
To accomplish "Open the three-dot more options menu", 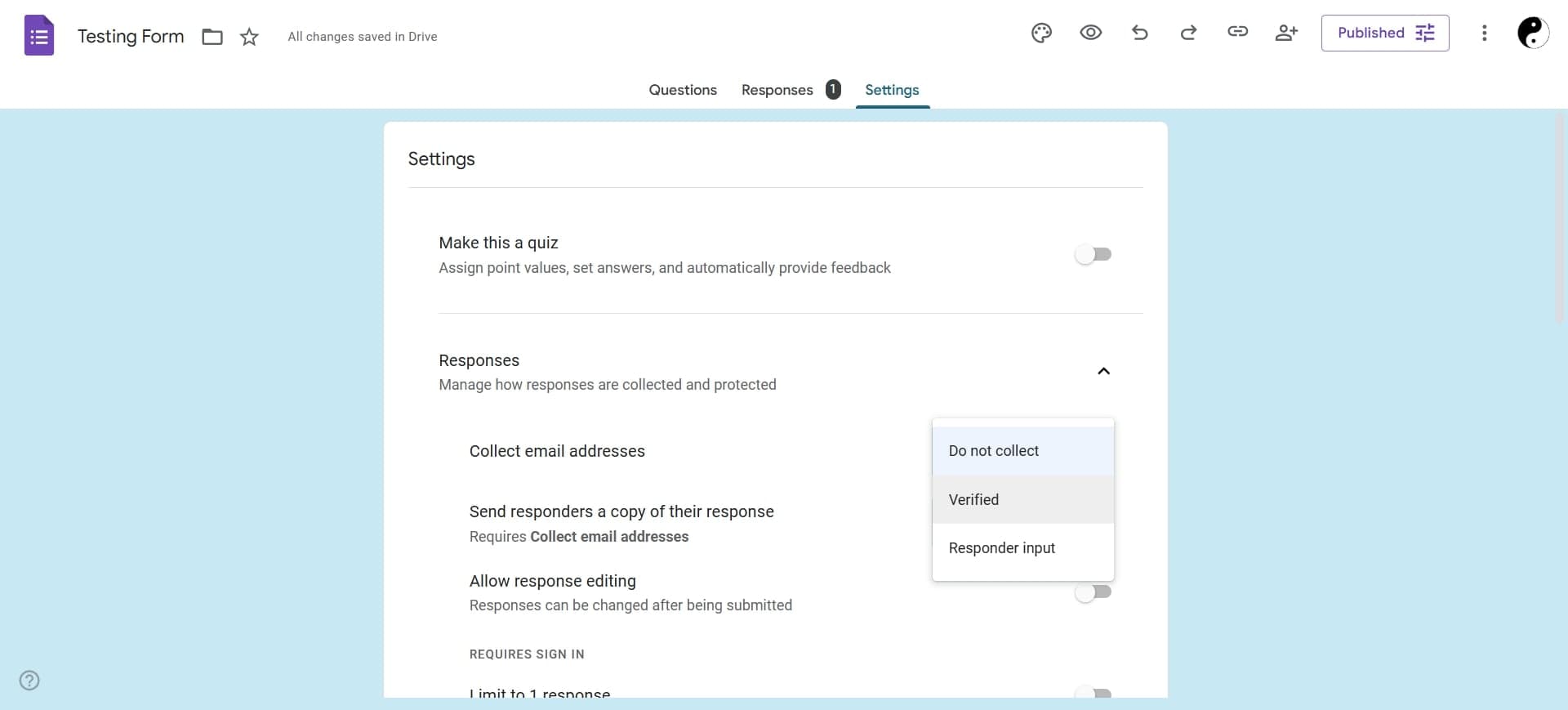I will pos(1484,33).
